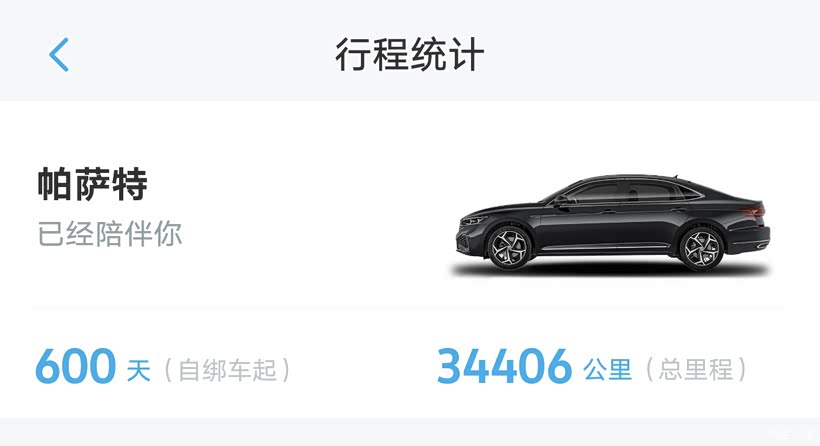Tap the black Passat car image
This screenshot has width=820, height=446.
pyautogui.click(x=612, y=223)
